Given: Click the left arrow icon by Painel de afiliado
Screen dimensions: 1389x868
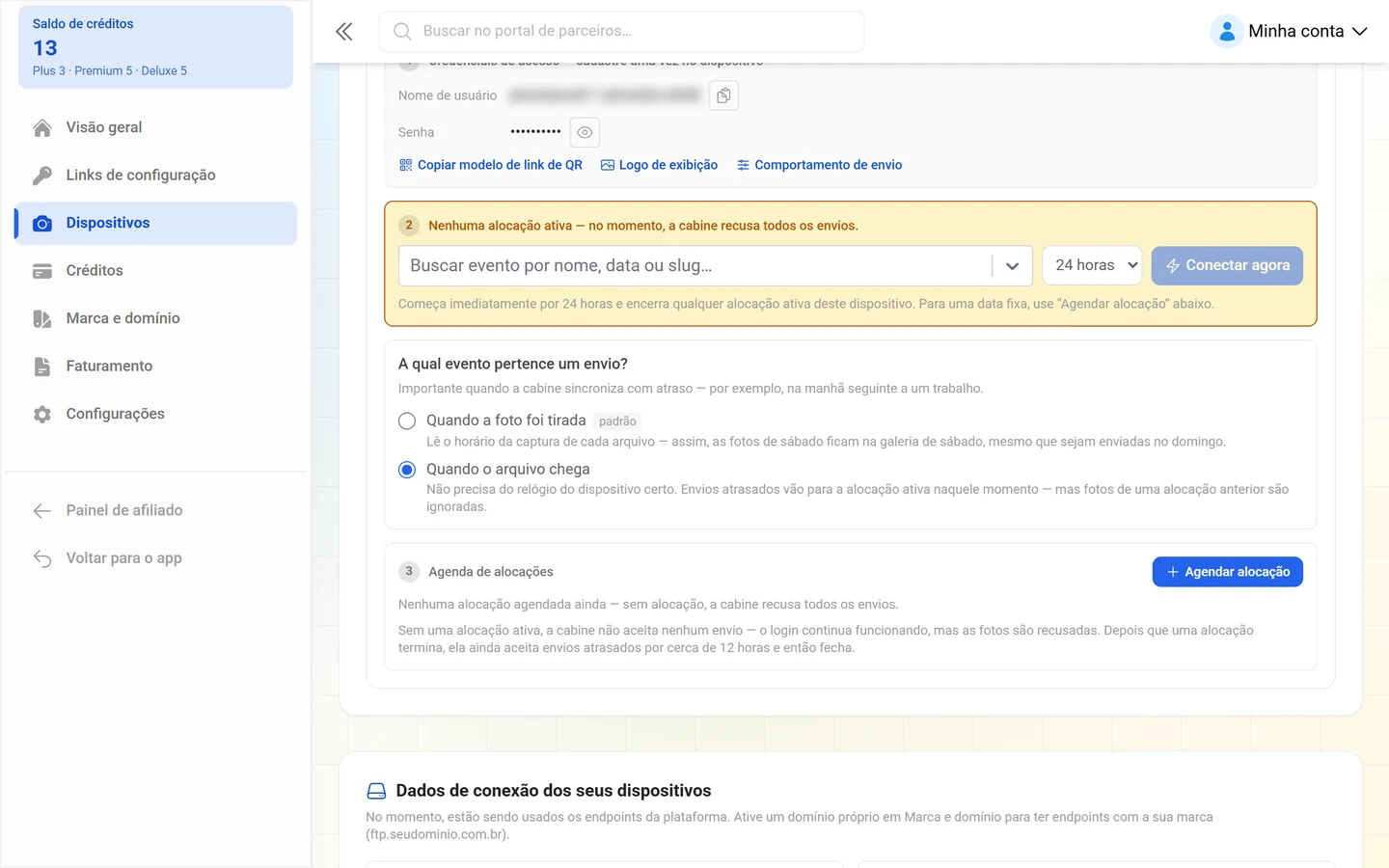Looking at the screenshot, I should (42, 510).
